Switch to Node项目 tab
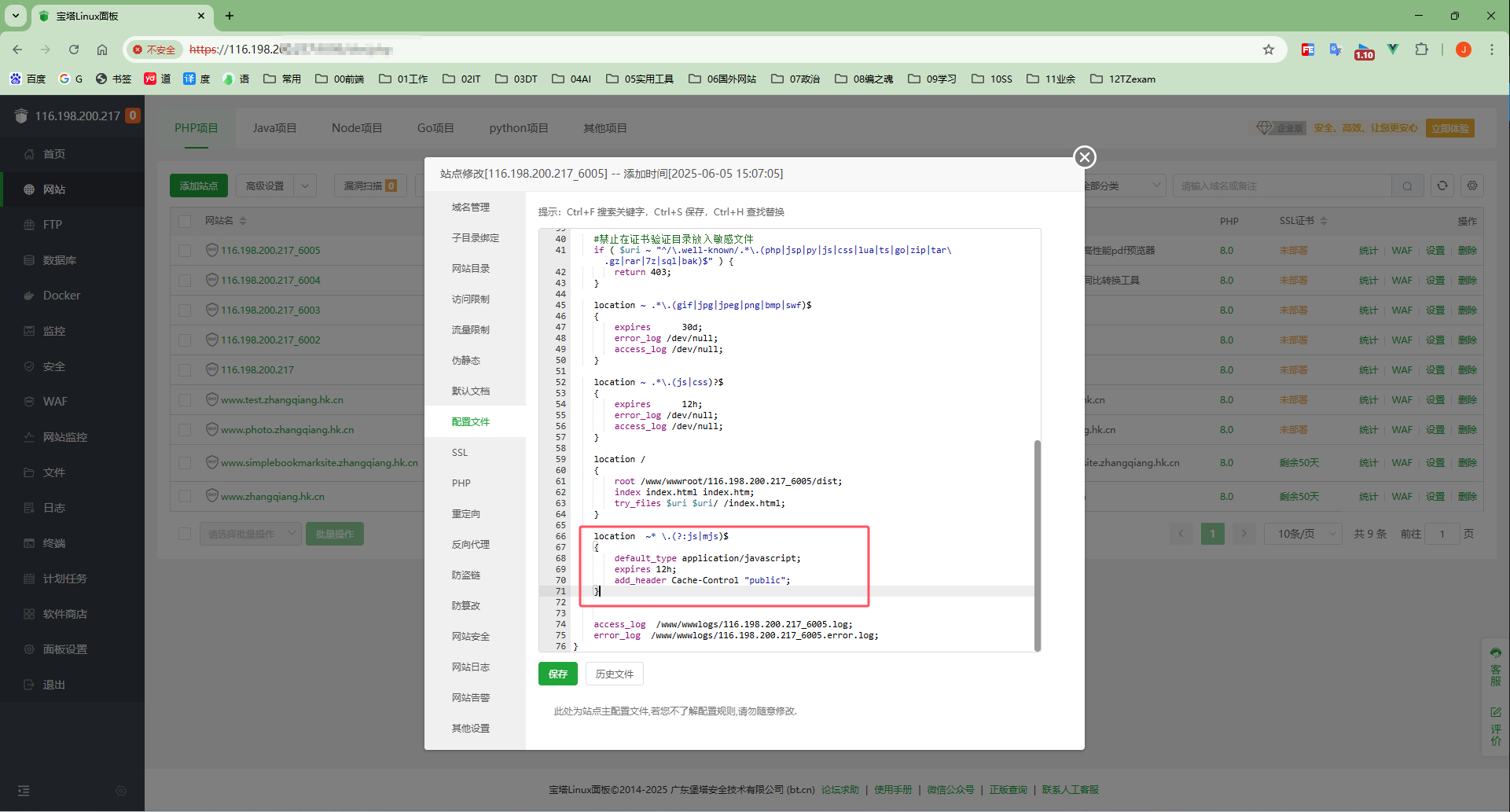This screenshot has height=812, width=1510. click(x=357, y=128)
